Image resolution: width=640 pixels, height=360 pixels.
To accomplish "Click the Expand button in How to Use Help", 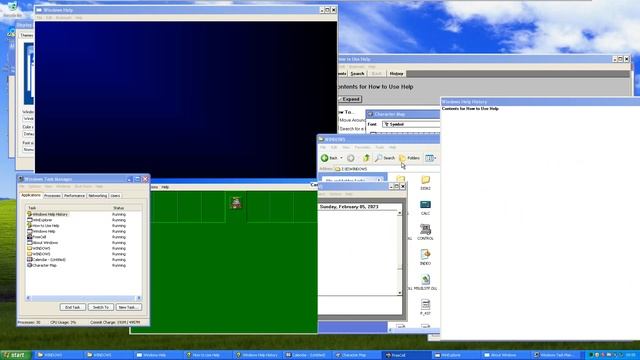I will pyautogui.click(x=349, y=99).
